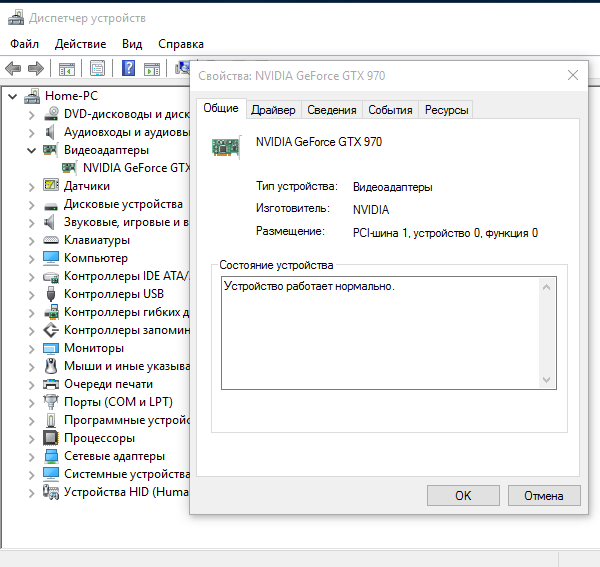Collapse the Home-PC root node

point(13,96)
